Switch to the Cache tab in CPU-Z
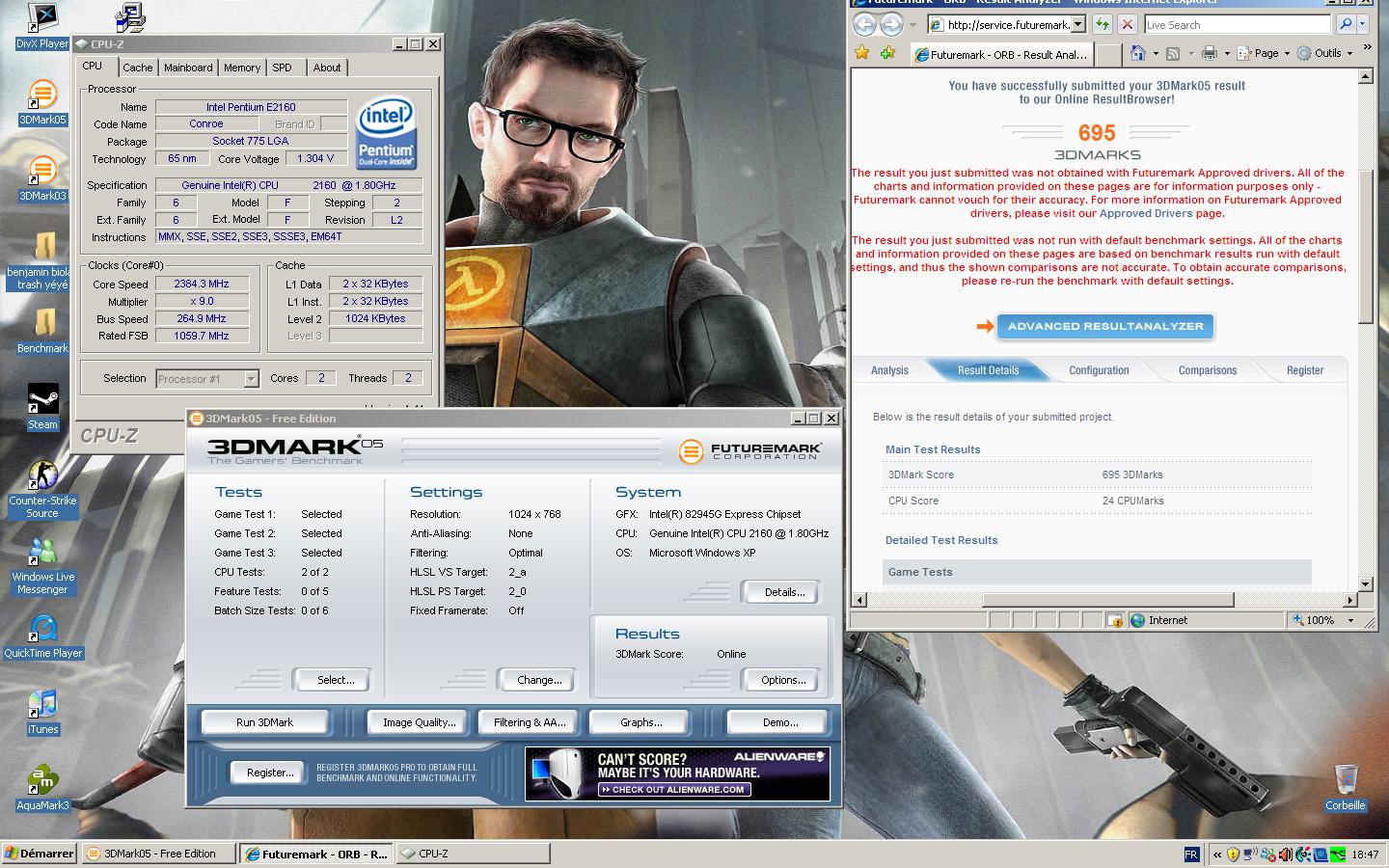Screen dimensions: 1389x868 pos(137,68)
